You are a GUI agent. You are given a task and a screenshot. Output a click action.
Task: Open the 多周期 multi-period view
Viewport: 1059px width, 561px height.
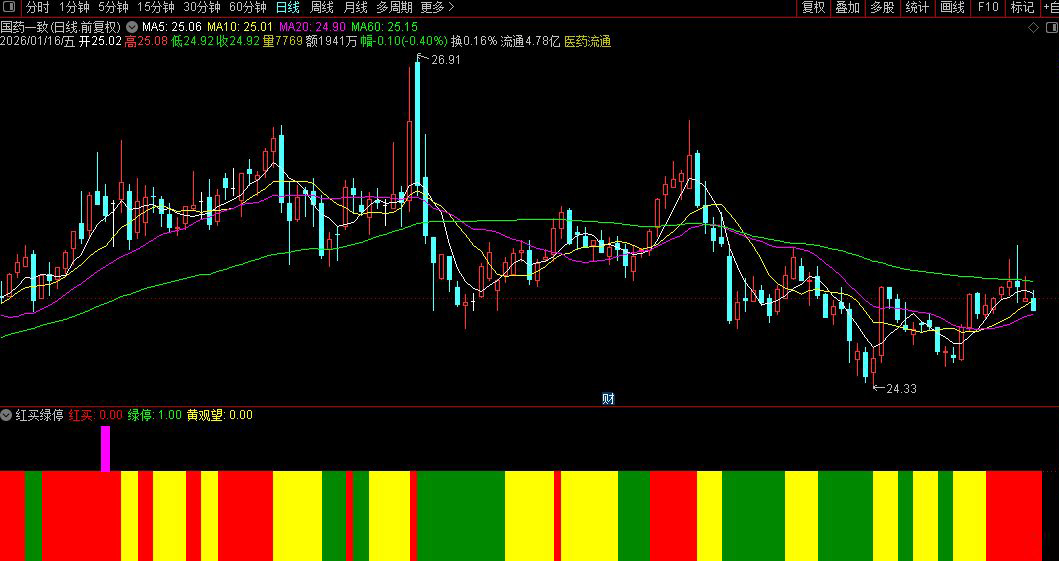(x=394, y=8)
